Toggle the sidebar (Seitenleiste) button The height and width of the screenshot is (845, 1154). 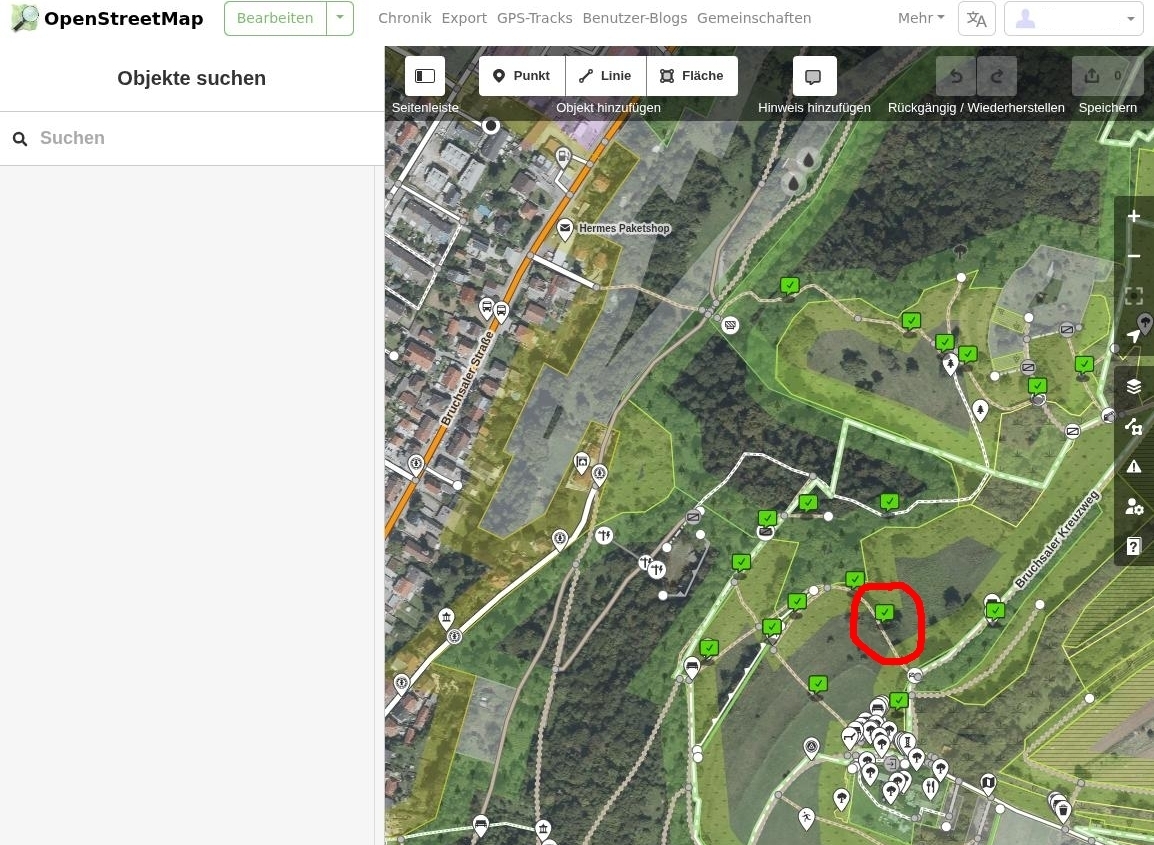pyautogui.click(x=425, y=76)
